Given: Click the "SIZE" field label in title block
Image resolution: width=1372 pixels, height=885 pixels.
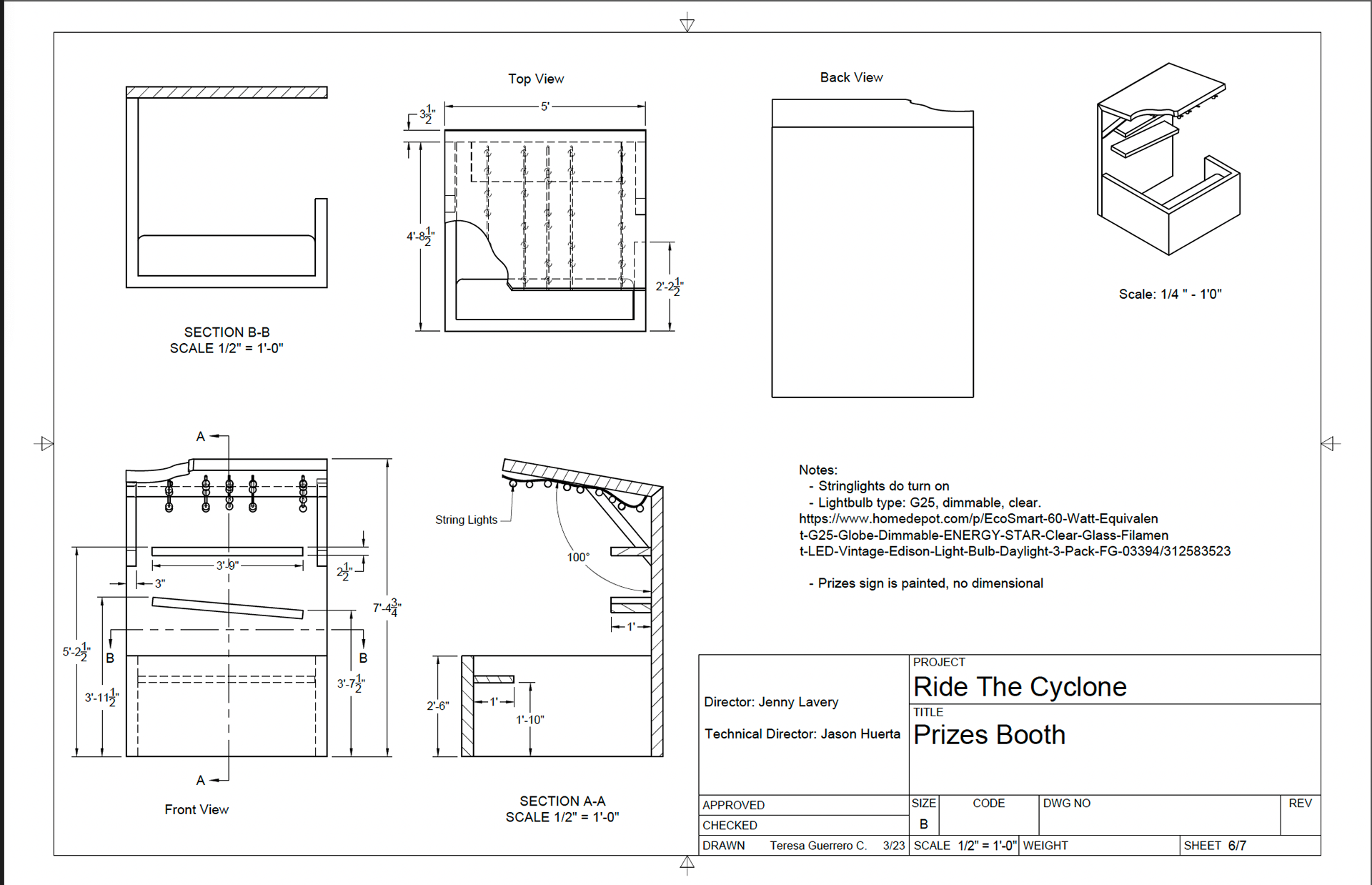Looking at the screenshot, I should [x=924, y=804].
